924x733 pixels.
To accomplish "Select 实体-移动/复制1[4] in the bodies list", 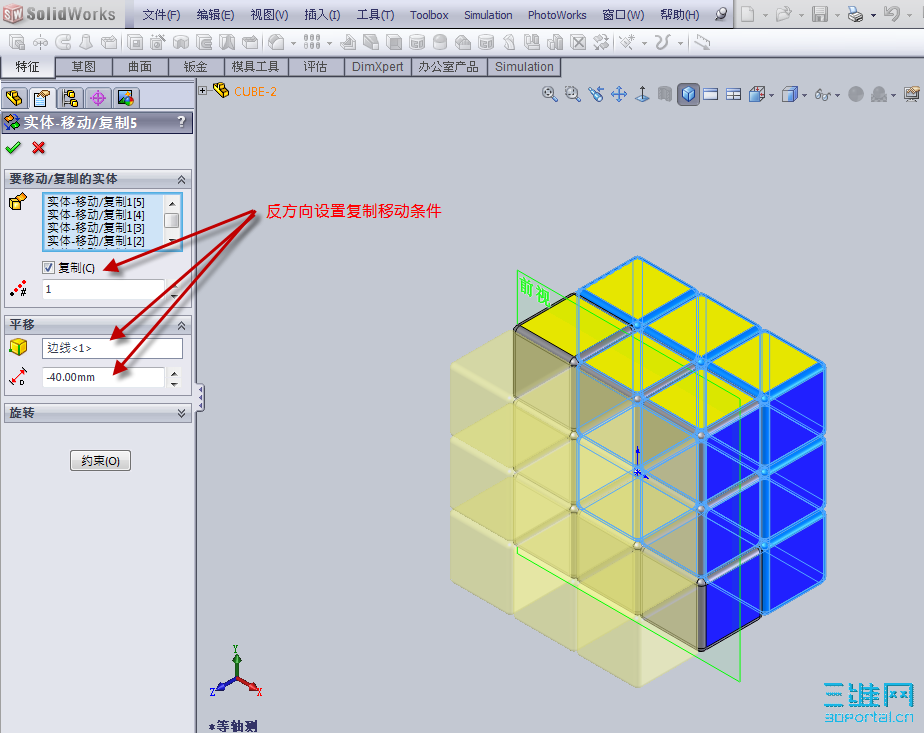I will (95, 215).
